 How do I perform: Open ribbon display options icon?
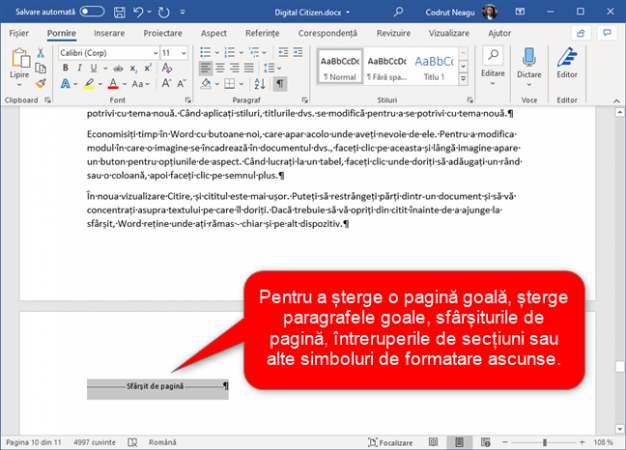[520, 12]
